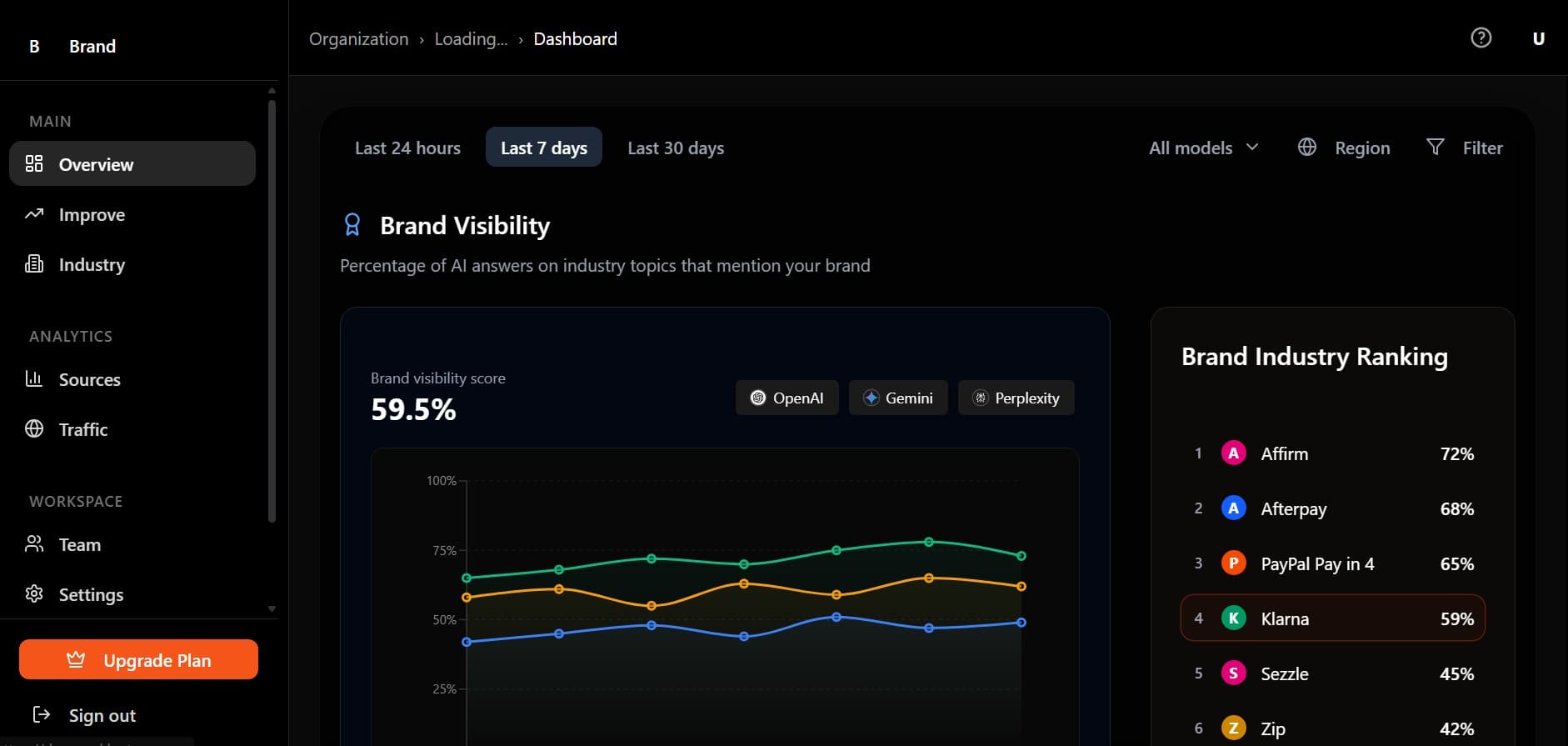
Task: Click the PayPal Pay in 4 avatar badge
Action: [1233, 563]
